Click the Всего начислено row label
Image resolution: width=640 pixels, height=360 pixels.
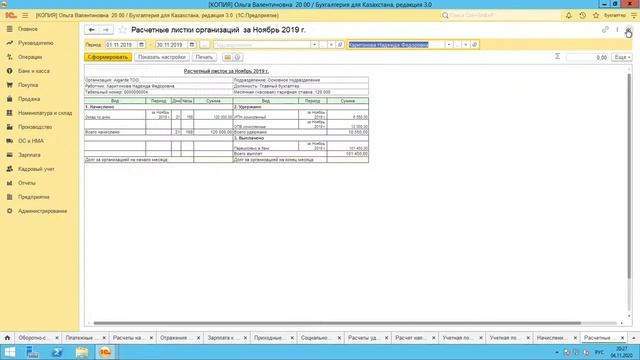pyautogui.click(x=102, y=132)
